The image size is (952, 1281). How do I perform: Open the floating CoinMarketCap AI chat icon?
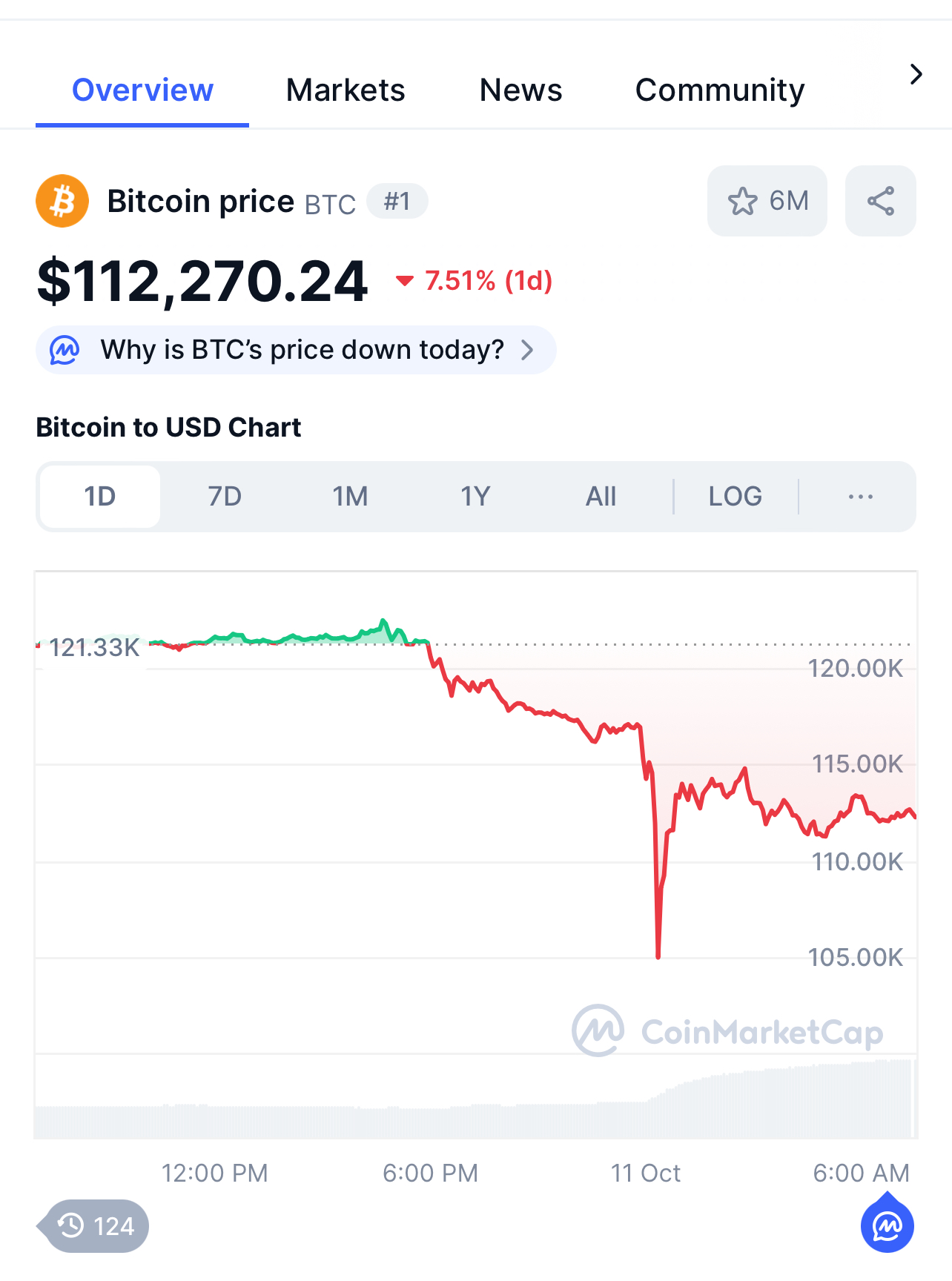coord(887,1225)
